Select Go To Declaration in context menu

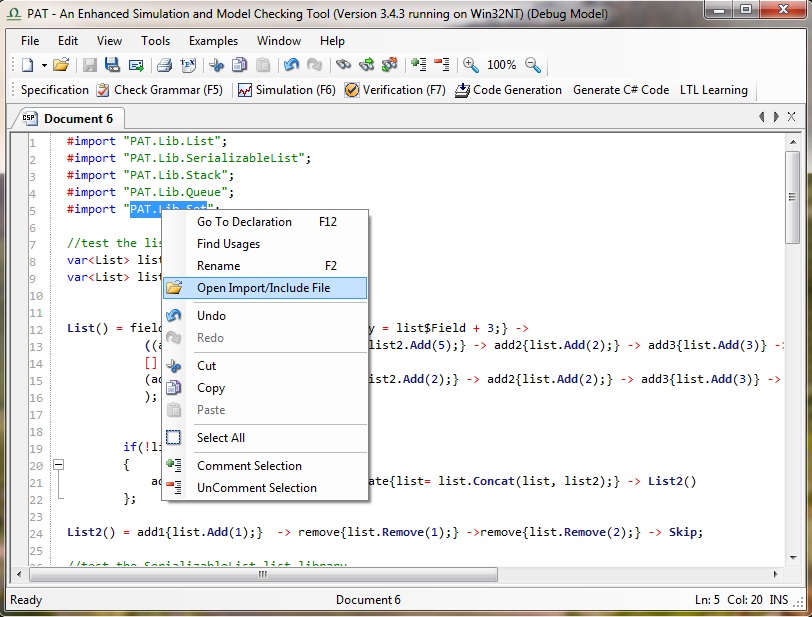pos(244,222)
